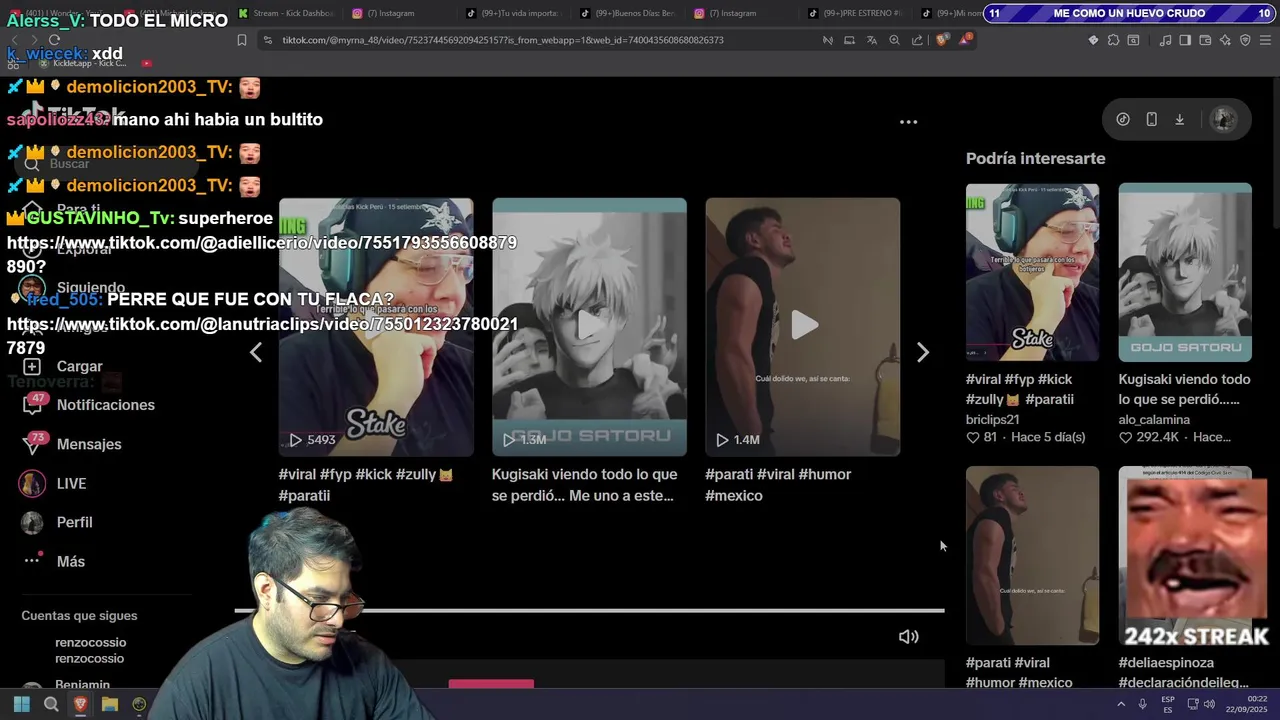Go to the next suggested videos
The image size is (1280, 720).
pyautogui.click(x=923, y=352)
